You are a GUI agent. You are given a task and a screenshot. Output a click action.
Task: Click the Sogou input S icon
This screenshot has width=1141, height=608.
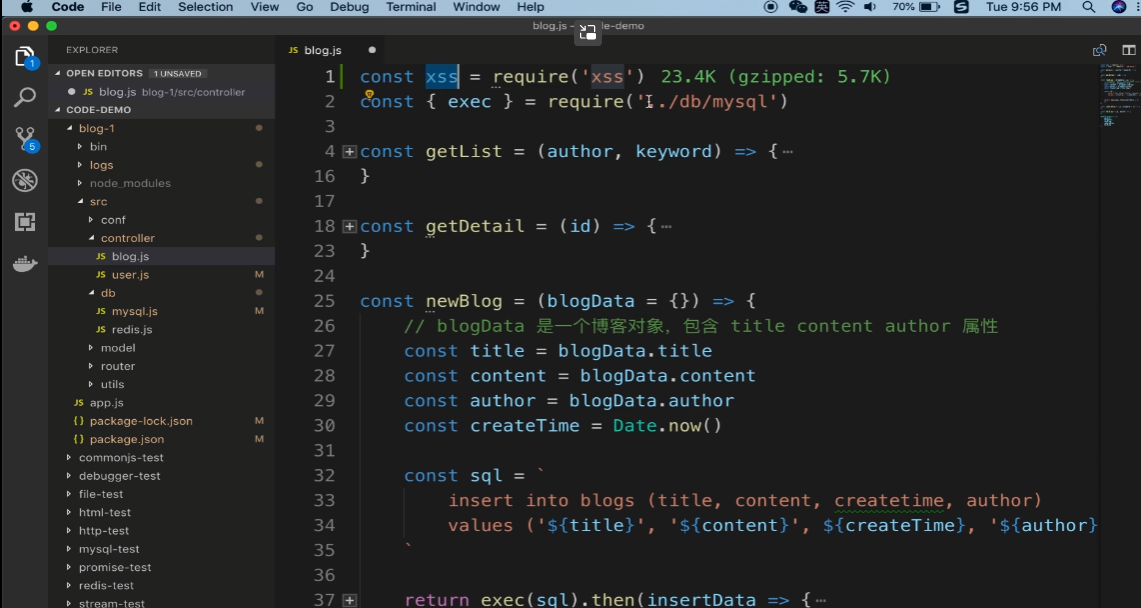pyautogui.click(x=961, y=7)
